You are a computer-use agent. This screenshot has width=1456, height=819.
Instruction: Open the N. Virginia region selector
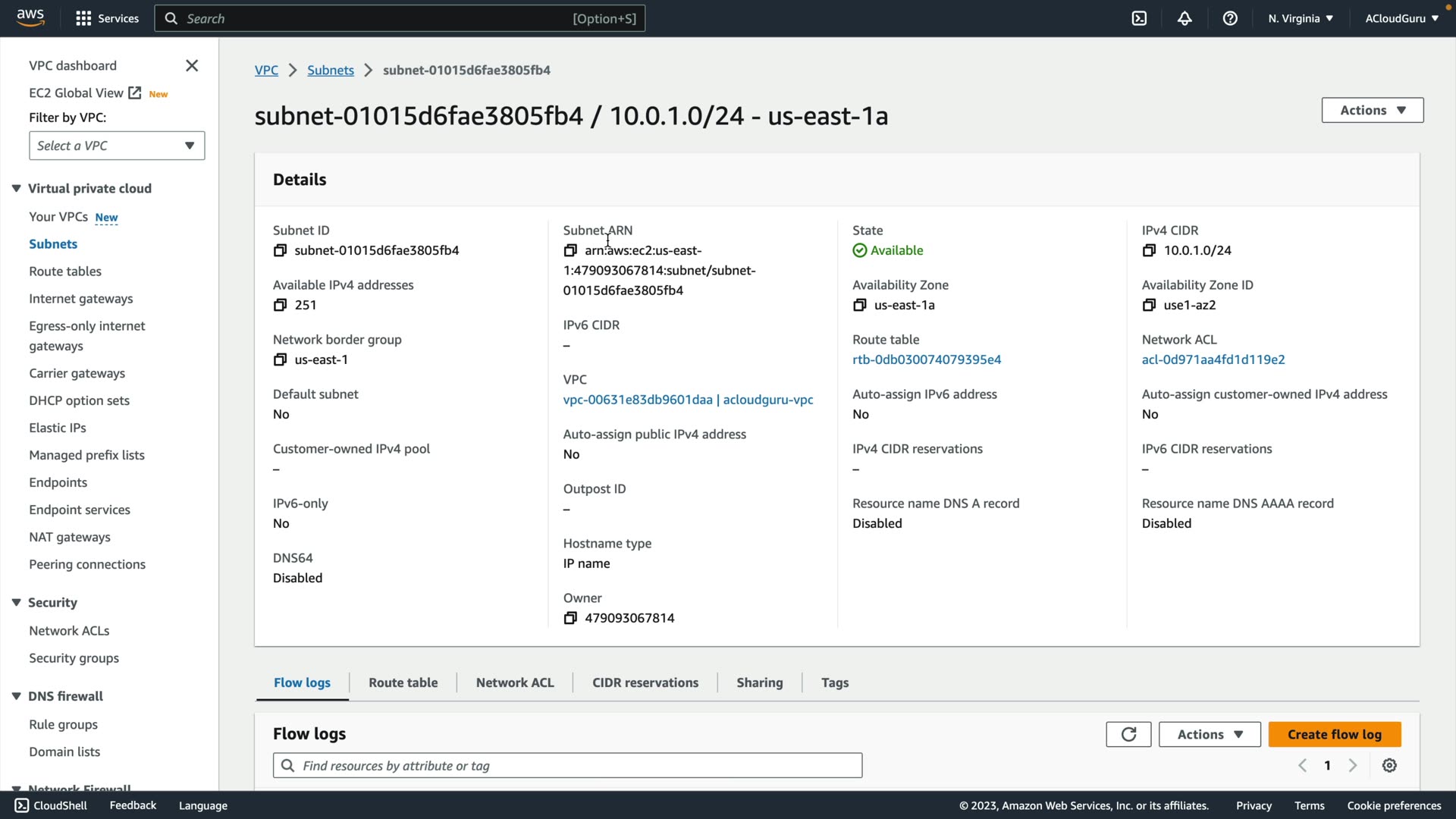click(x=1301, y=18)
